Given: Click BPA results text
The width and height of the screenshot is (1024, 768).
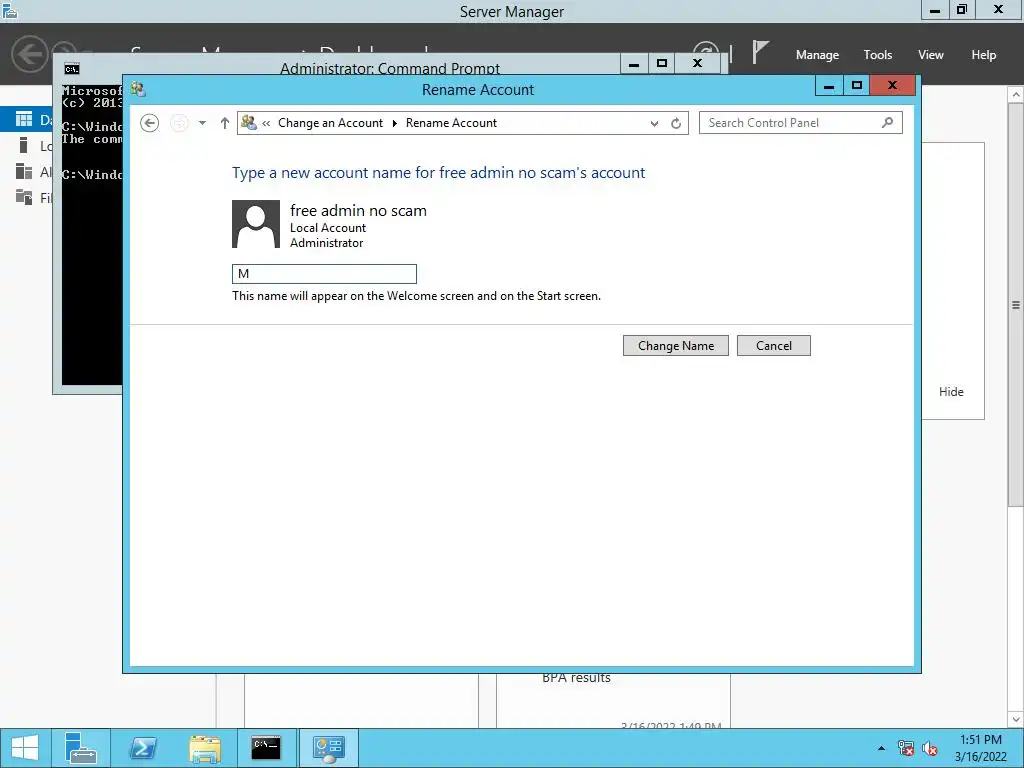Looking at the screenshot, I should pyautogui.click(x=576, y=678).
